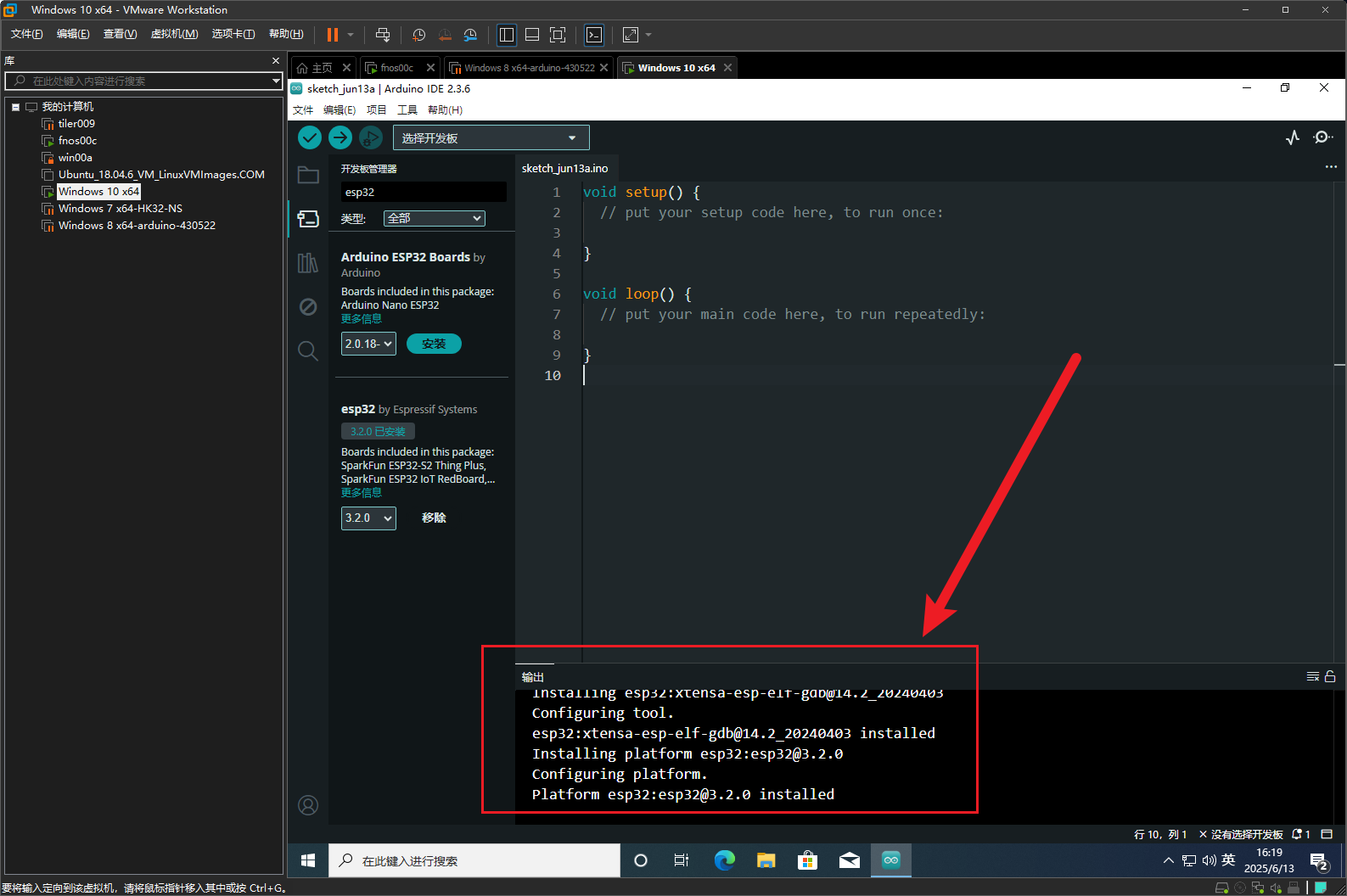Click the 移除 remove button
This screenshot has height=896, width=1347.
[434, 518]
